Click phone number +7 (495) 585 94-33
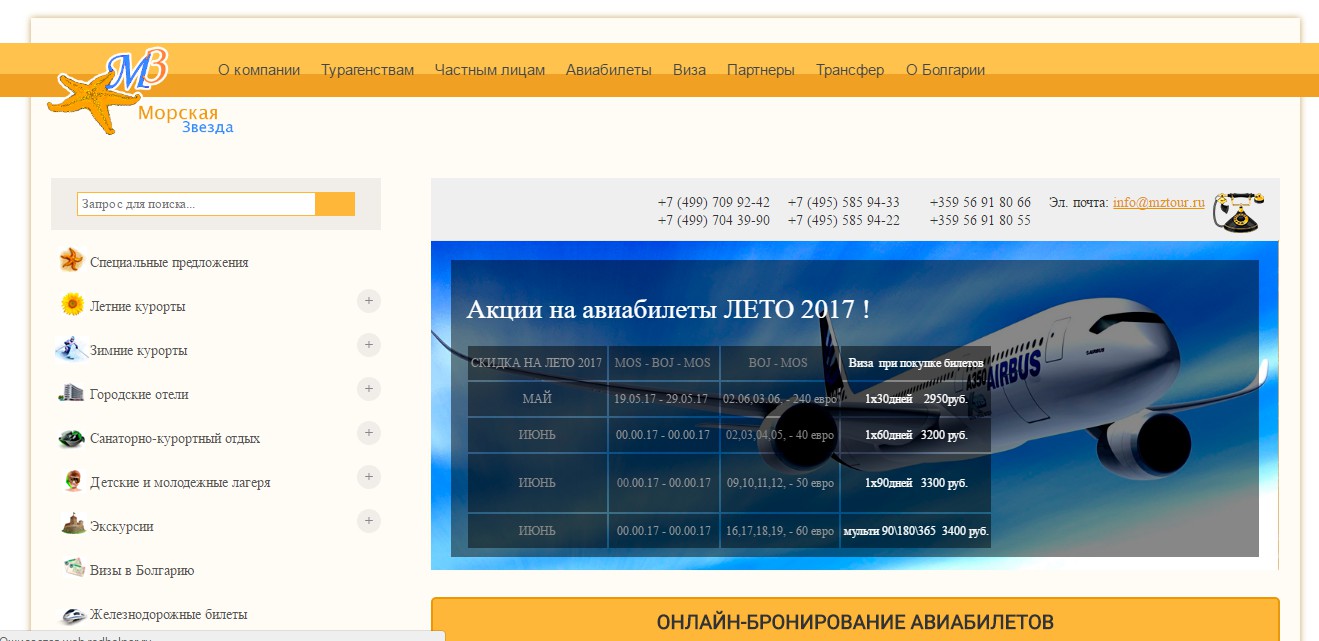The width and height of the screenshot is (1319, 641). (844, 202)
